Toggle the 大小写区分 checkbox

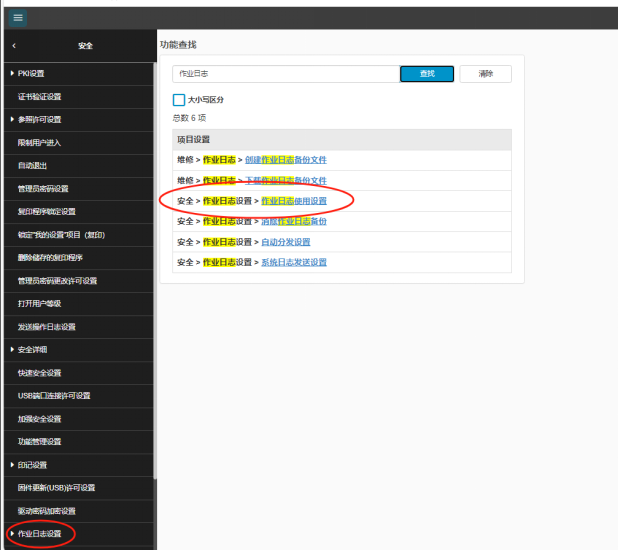(x=179, y=100)
